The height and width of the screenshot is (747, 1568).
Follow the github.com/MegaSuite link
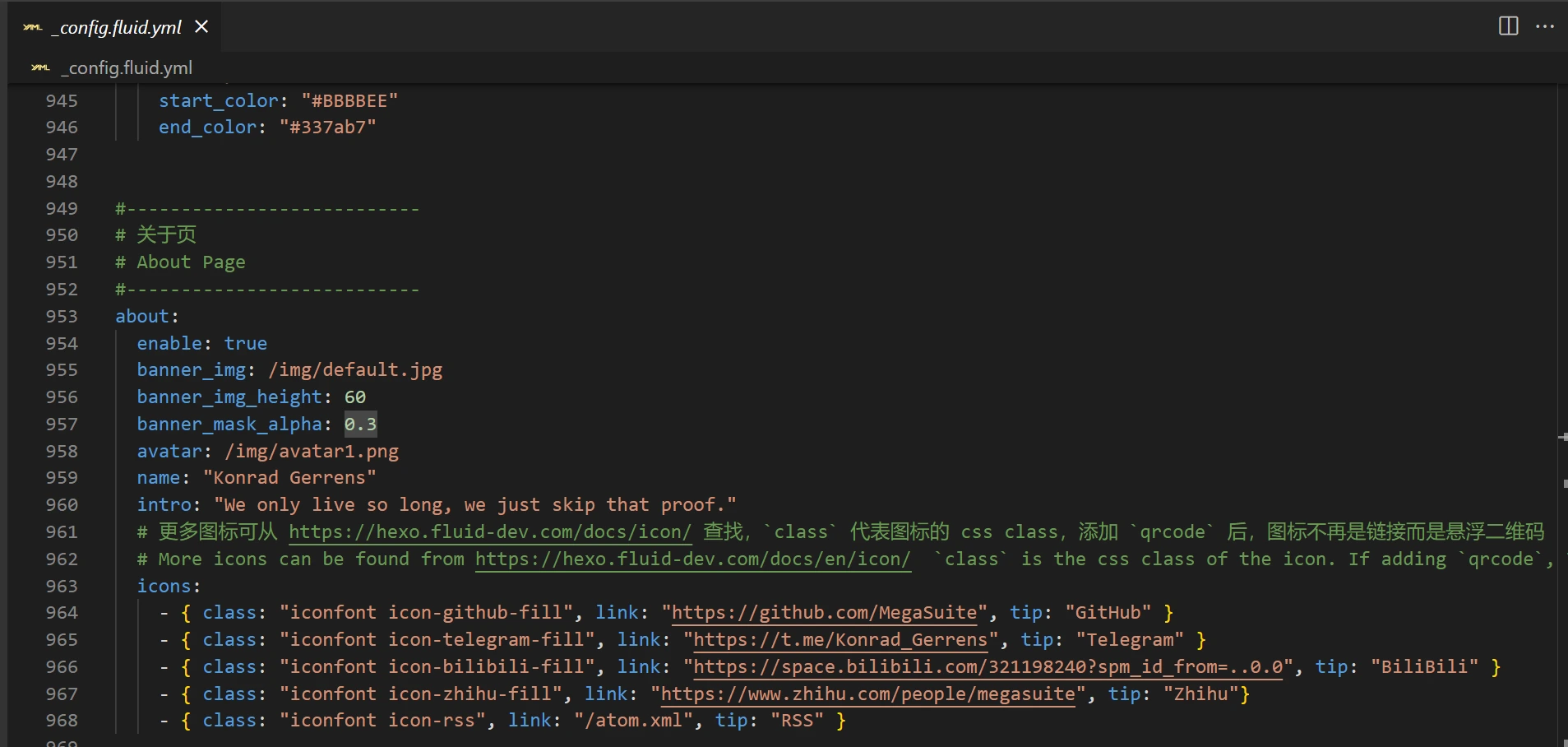point(824,613)
